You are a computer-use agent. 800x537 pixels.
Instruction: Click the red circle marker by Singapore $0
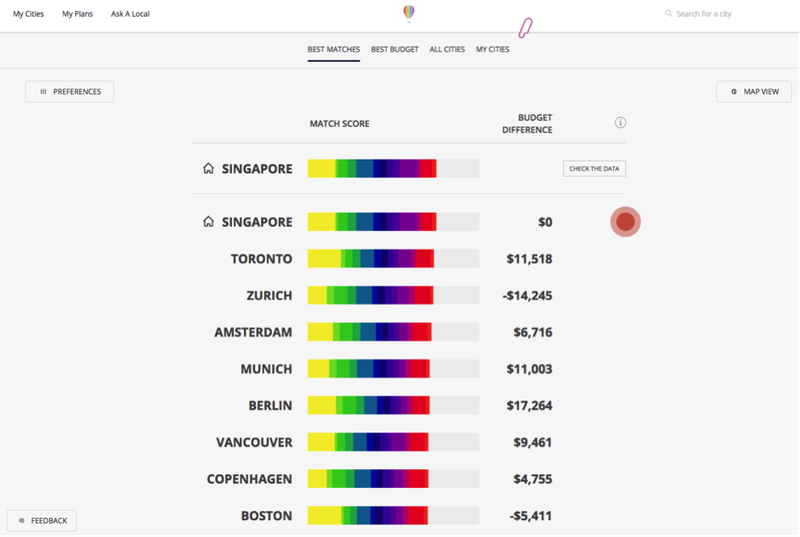pyautogui.click(x=626, y=222)
